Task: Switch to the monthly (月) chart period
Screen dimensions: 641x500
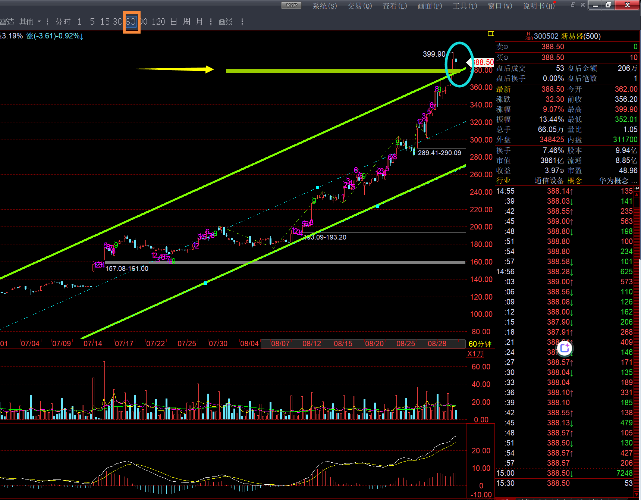Action: tap(199, 22)
